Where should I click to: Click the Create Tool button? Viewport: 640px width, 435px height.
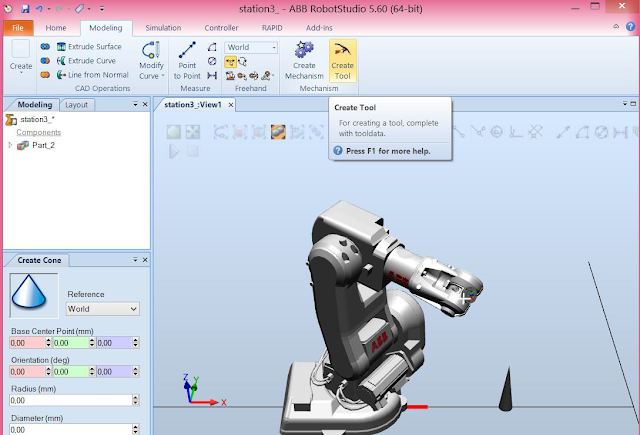tap(342, 60)
